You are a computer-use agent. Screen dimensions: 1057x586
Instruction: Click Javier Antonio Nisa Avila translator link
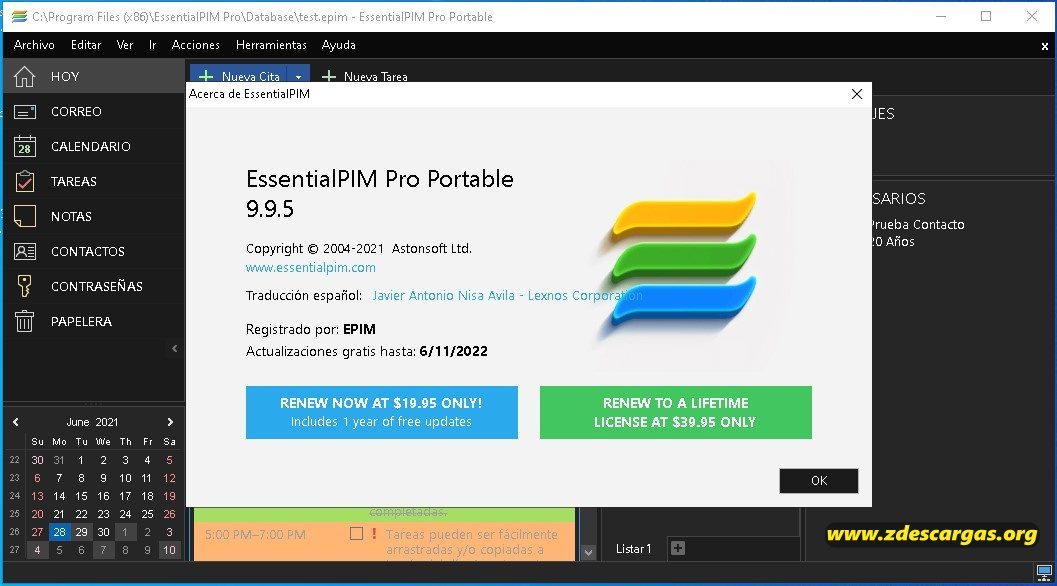tap(507, 296)
